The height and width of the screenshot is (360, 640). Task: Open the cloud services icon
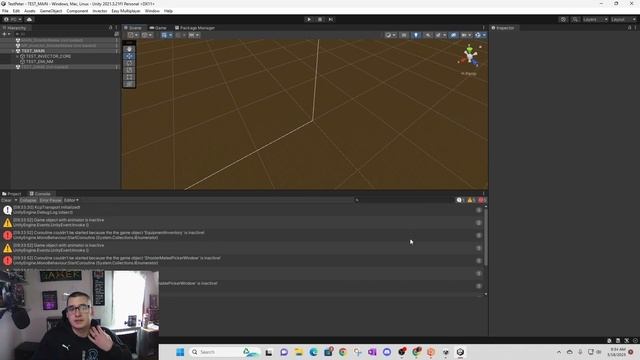coord(29,19)
